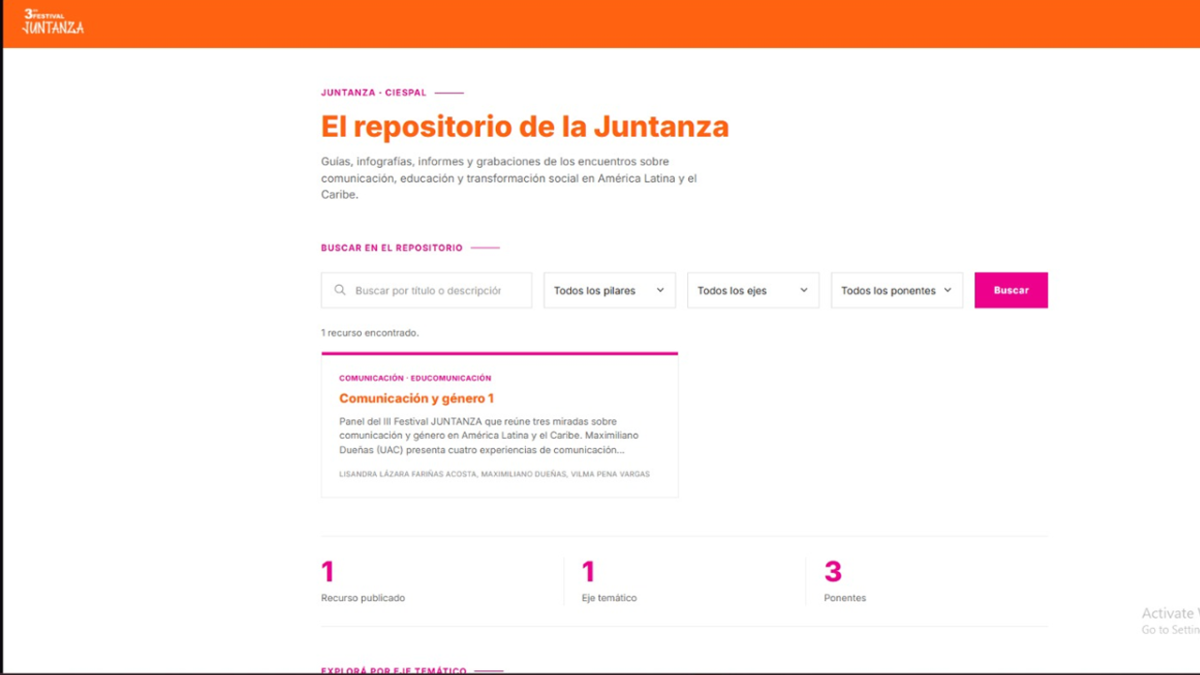Open the Todos los pilares dropdown
Screen dimensions: 1200x675
pos(609,290)
